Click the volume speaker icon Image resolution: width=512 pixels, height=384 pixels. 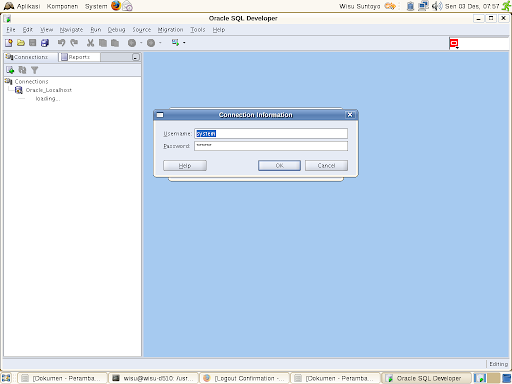437,6
